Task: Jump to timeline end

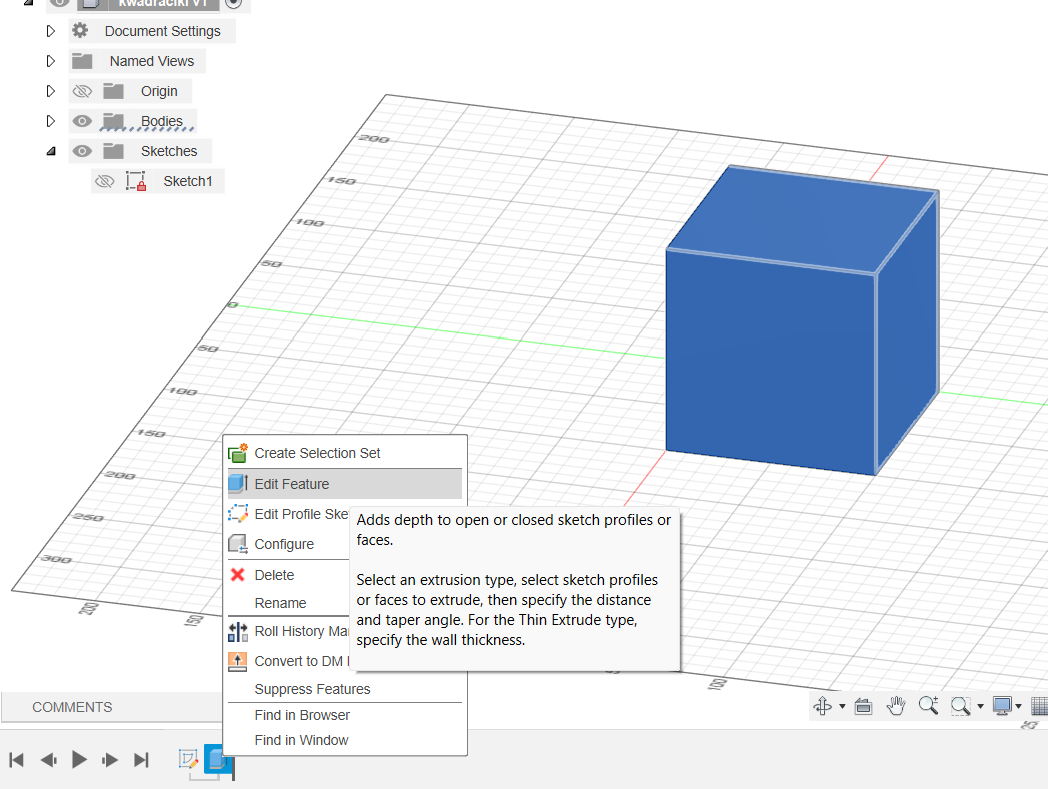Action: [x=141, y=760]
